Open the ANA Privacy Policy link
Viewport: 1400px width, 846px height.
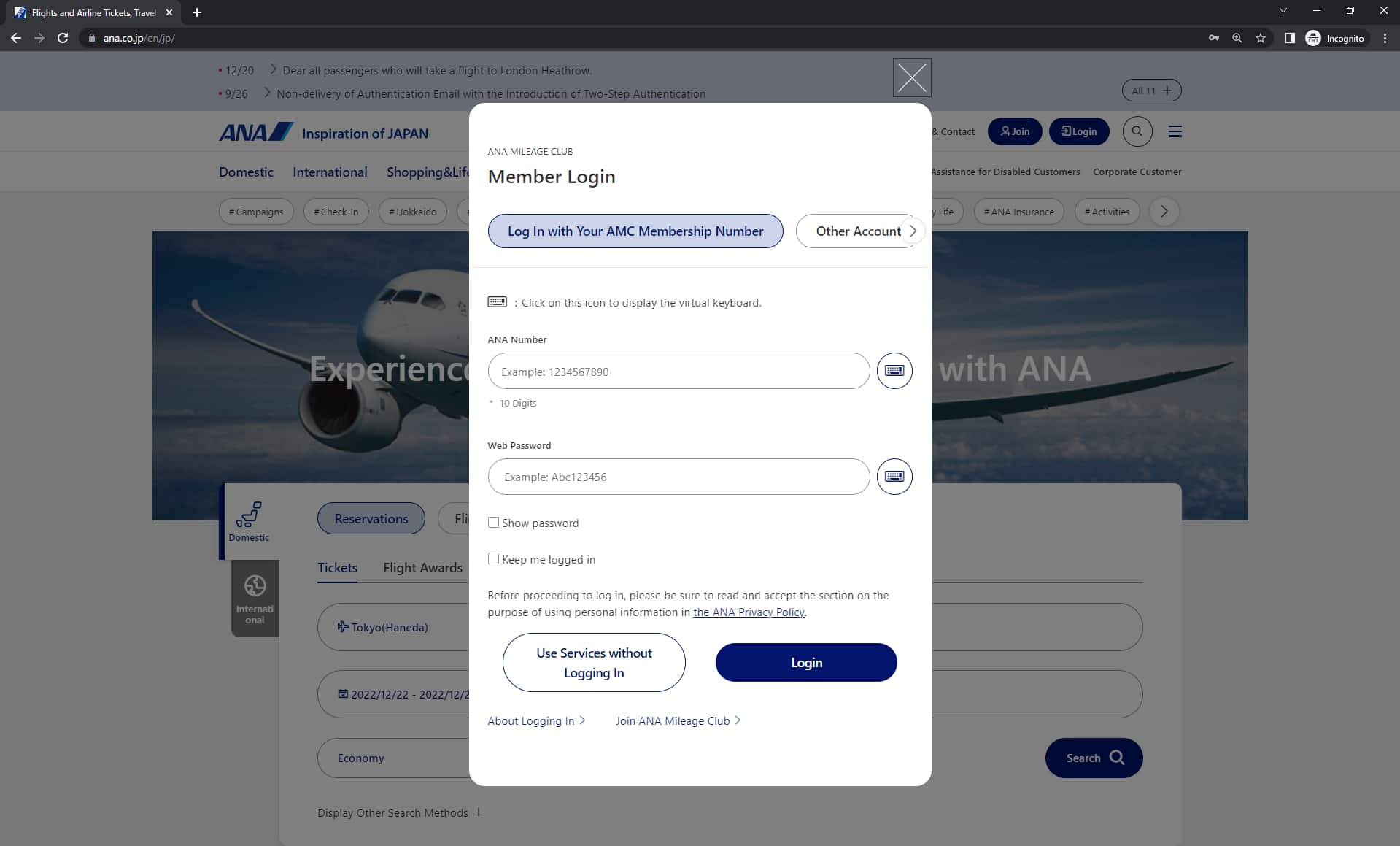(749, 612)
